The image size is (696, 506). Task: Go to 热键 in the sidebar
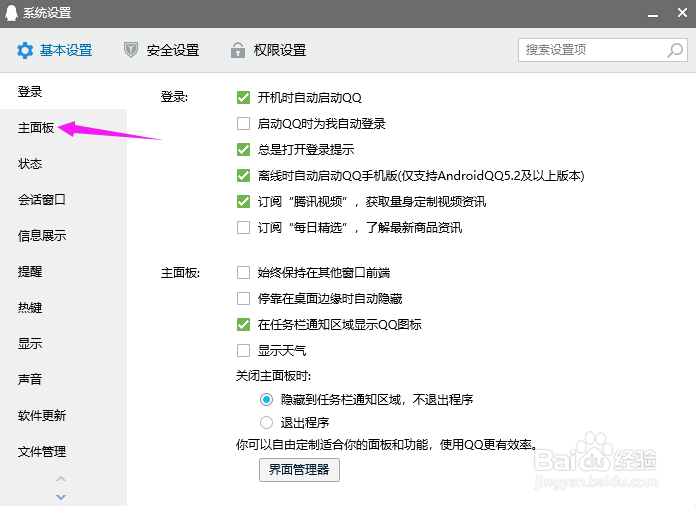(x=63, y=308)
